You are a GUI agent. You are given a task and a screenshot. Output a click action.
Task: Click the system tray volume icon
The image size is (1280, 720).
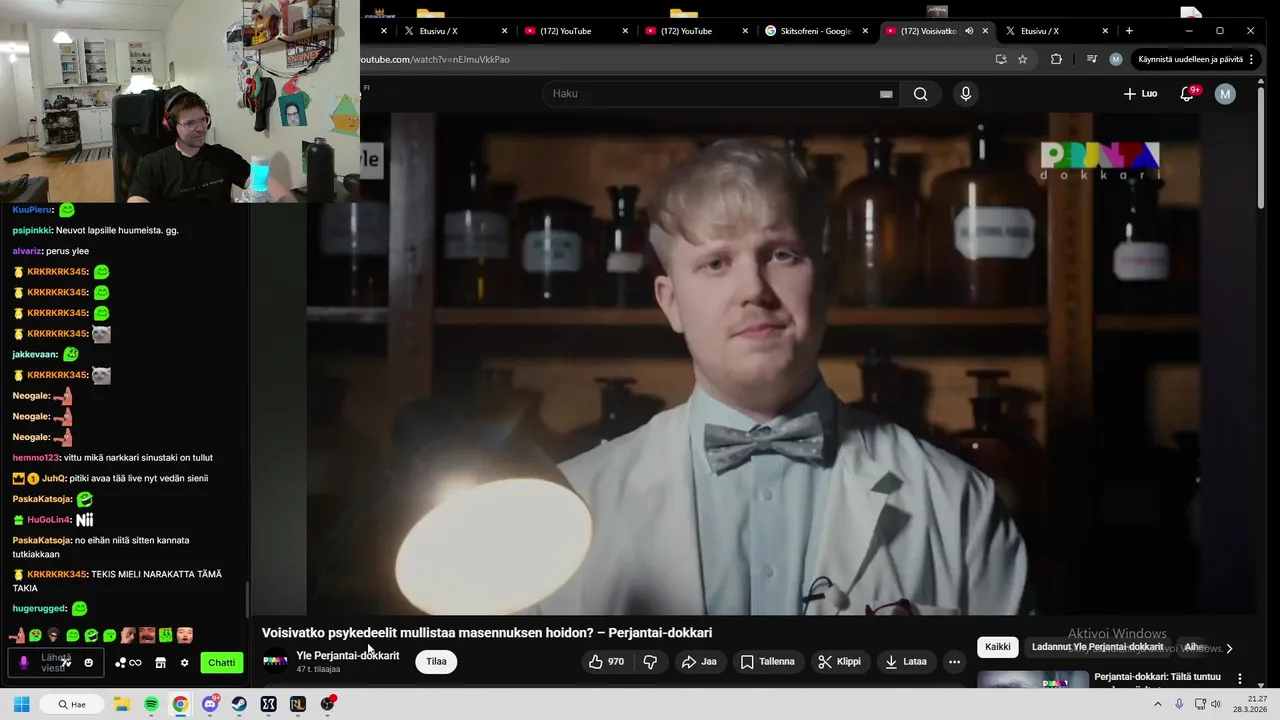[x=1215, y=704]
